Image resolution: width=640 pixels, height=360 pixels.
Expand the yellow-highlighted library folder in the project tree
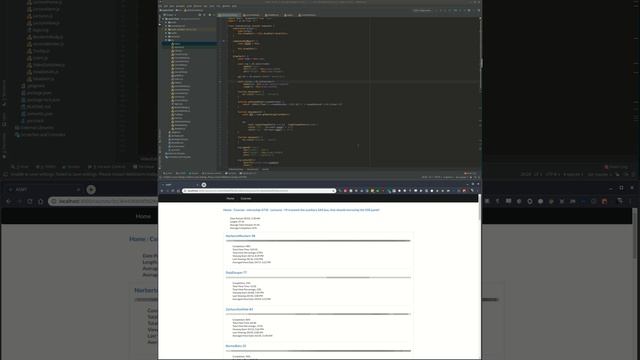166,29
